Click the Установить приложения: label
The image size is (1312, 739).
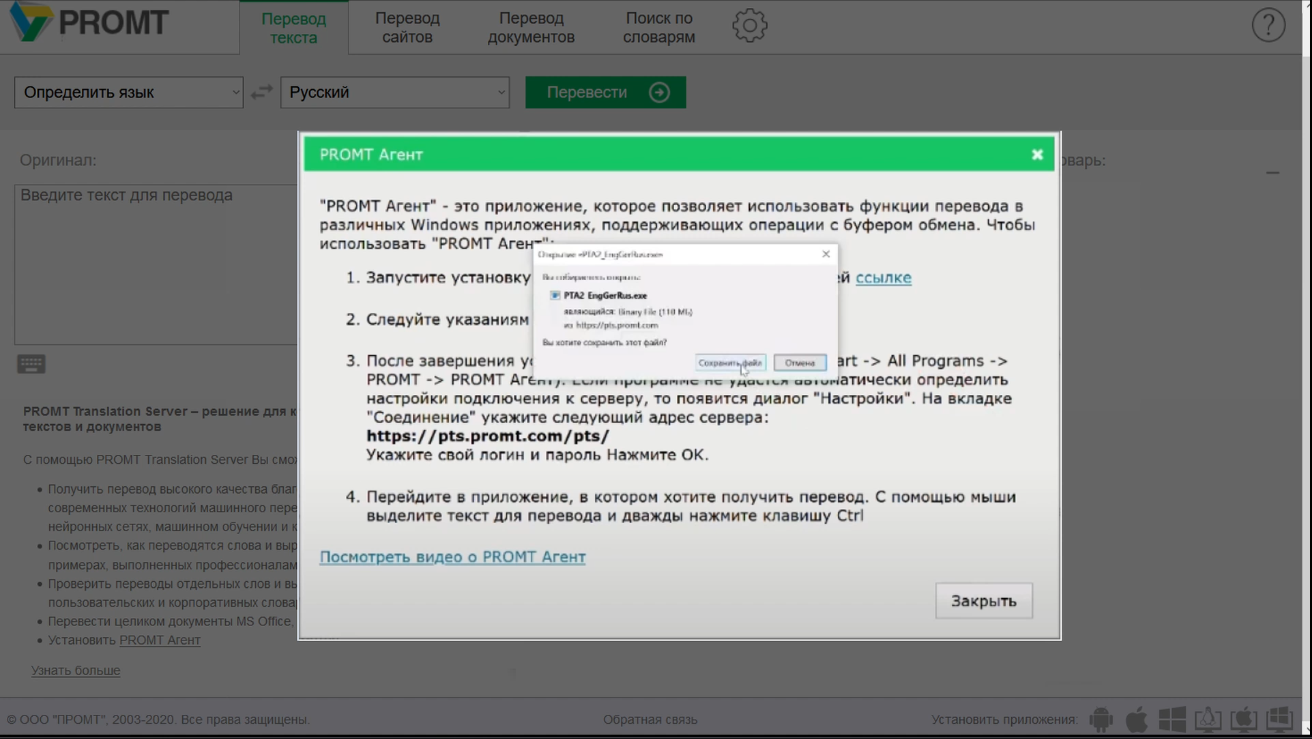[x=1005, y=719]
